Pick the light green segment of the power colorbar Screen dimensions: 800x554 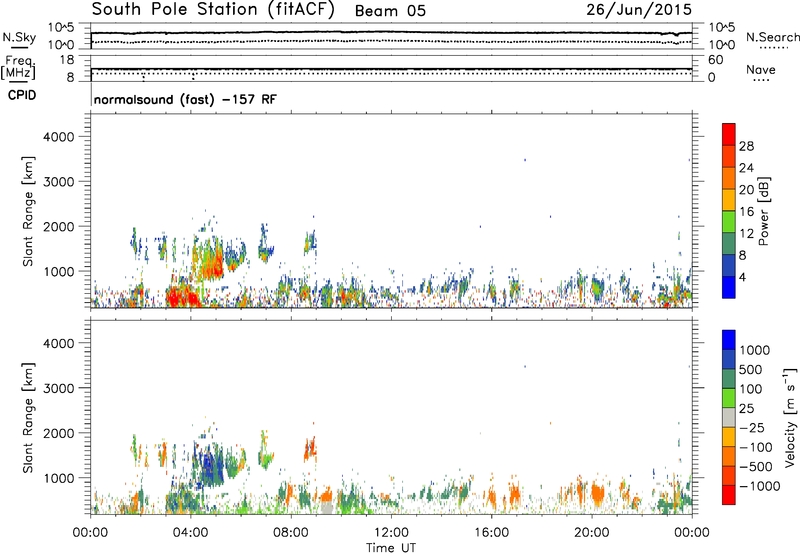tap(729, 221)
